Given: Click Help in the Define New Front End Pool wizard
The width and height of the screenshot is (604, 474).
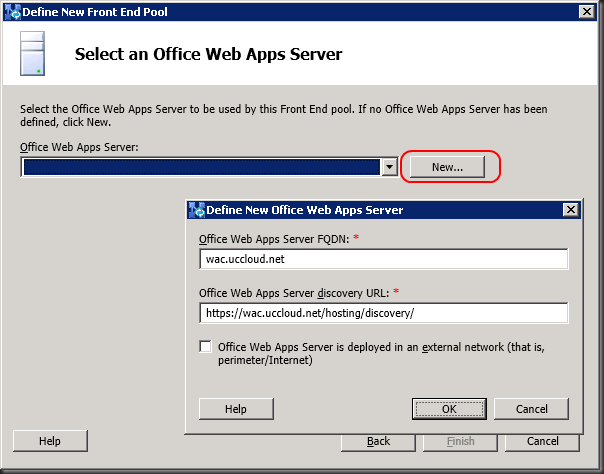Looking at the screenshot, I should (50, 441).
